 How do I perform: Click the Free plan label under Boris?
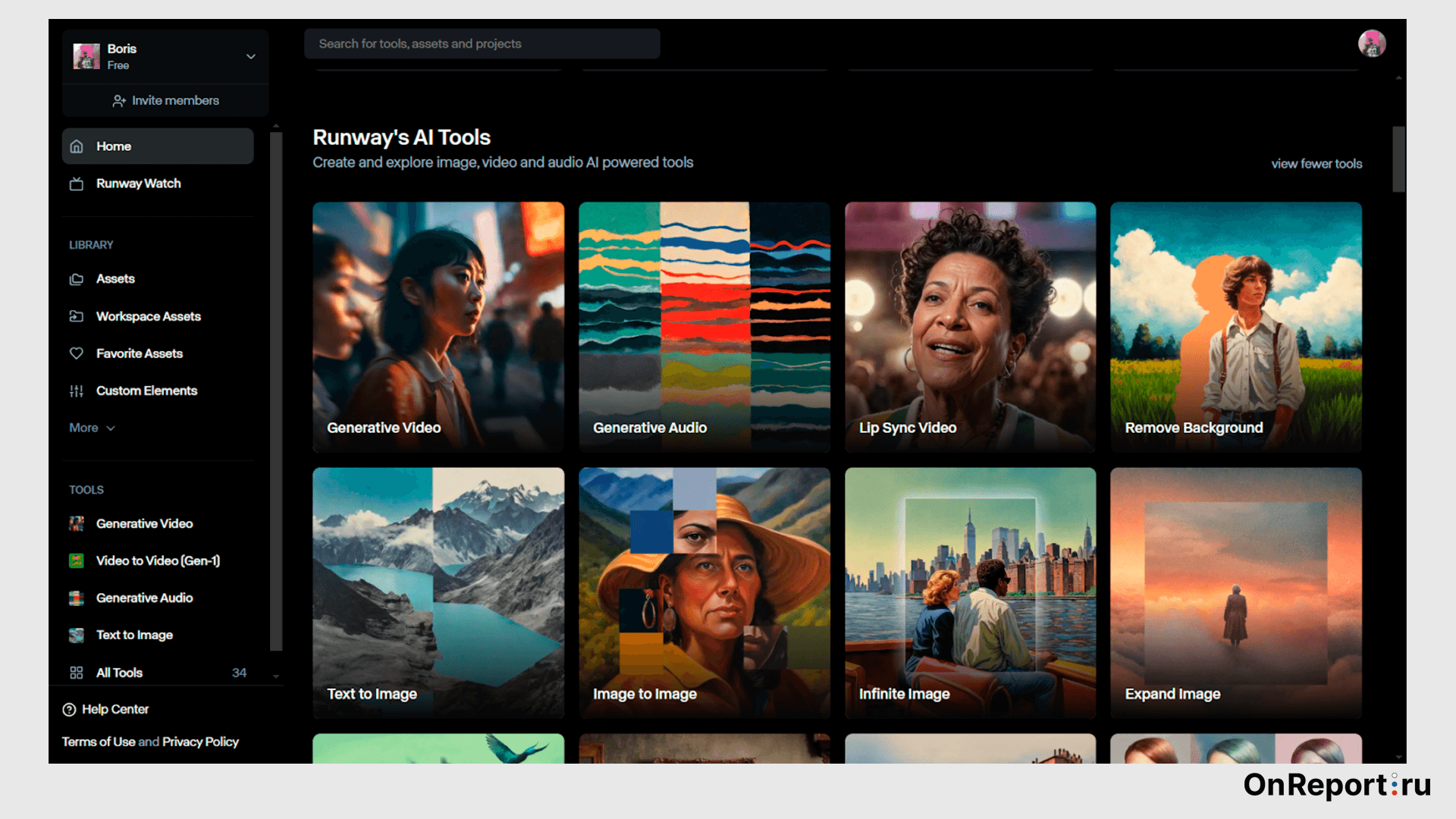click(x=118, y=65)
